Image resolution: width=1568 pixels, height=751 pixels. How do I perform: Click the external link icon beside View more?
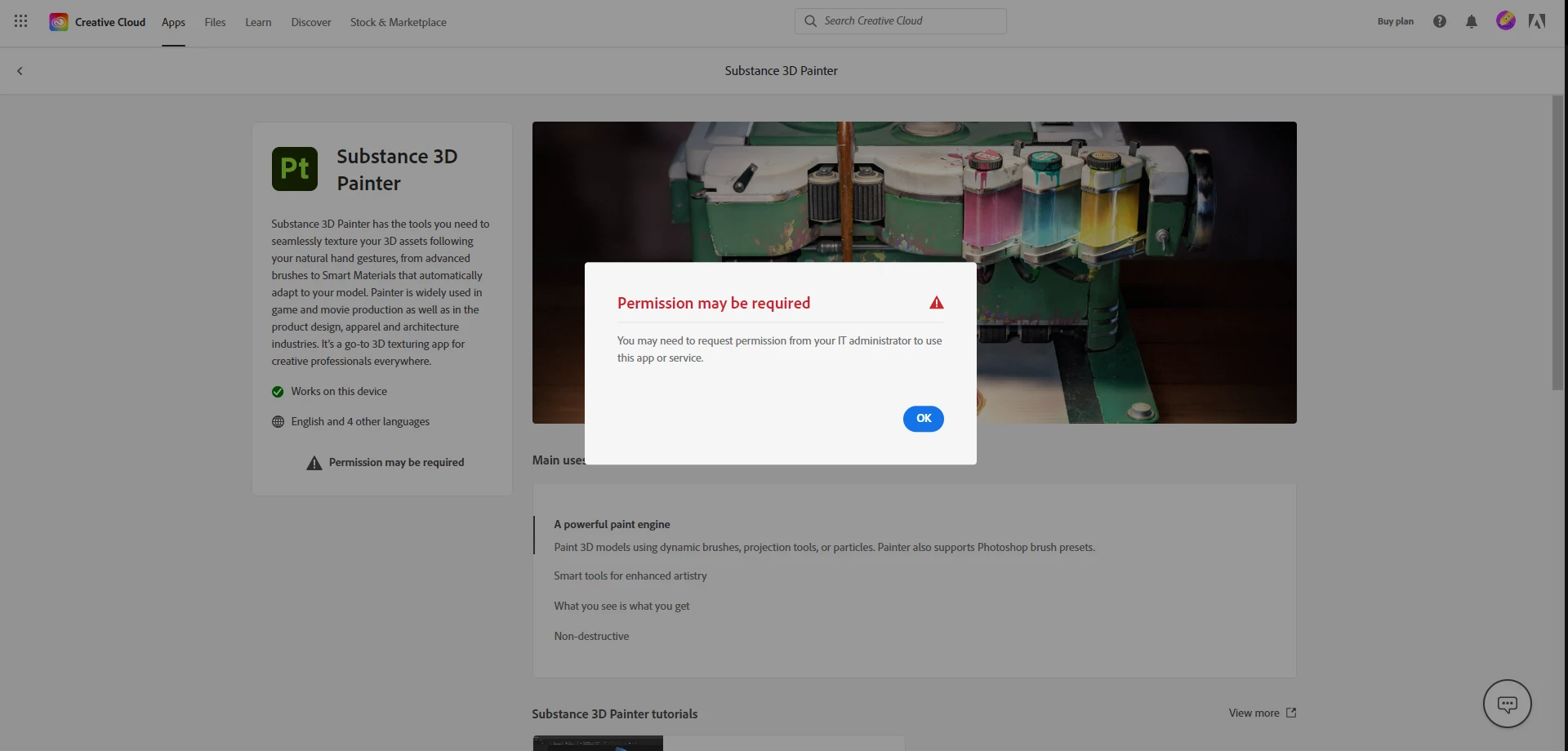pos(1291,713)
